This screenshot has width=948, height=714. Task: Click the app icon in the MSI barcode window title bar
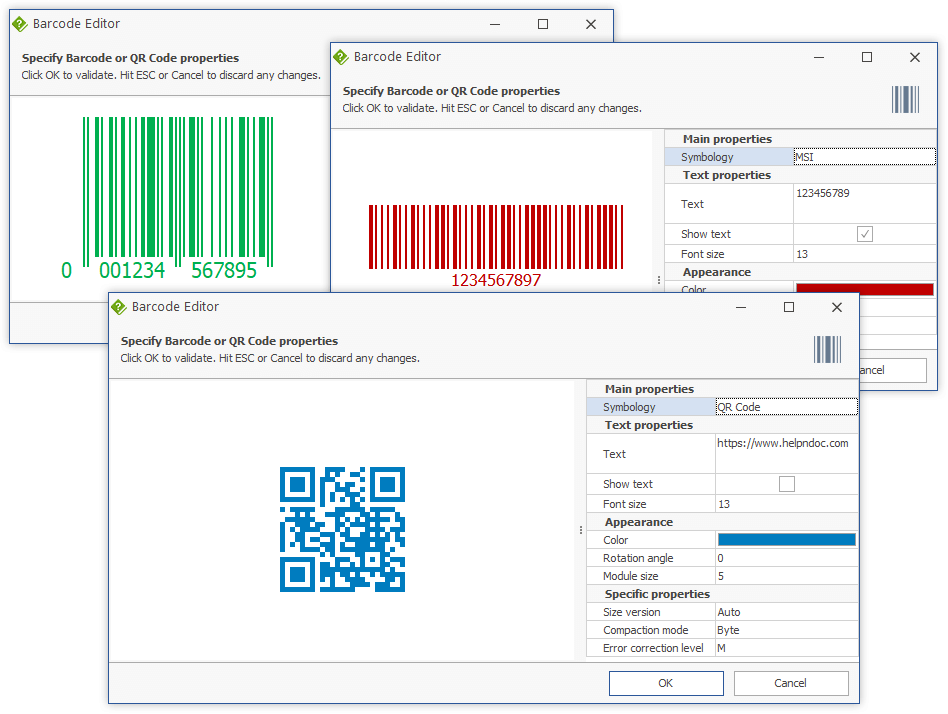coord(341,57)
